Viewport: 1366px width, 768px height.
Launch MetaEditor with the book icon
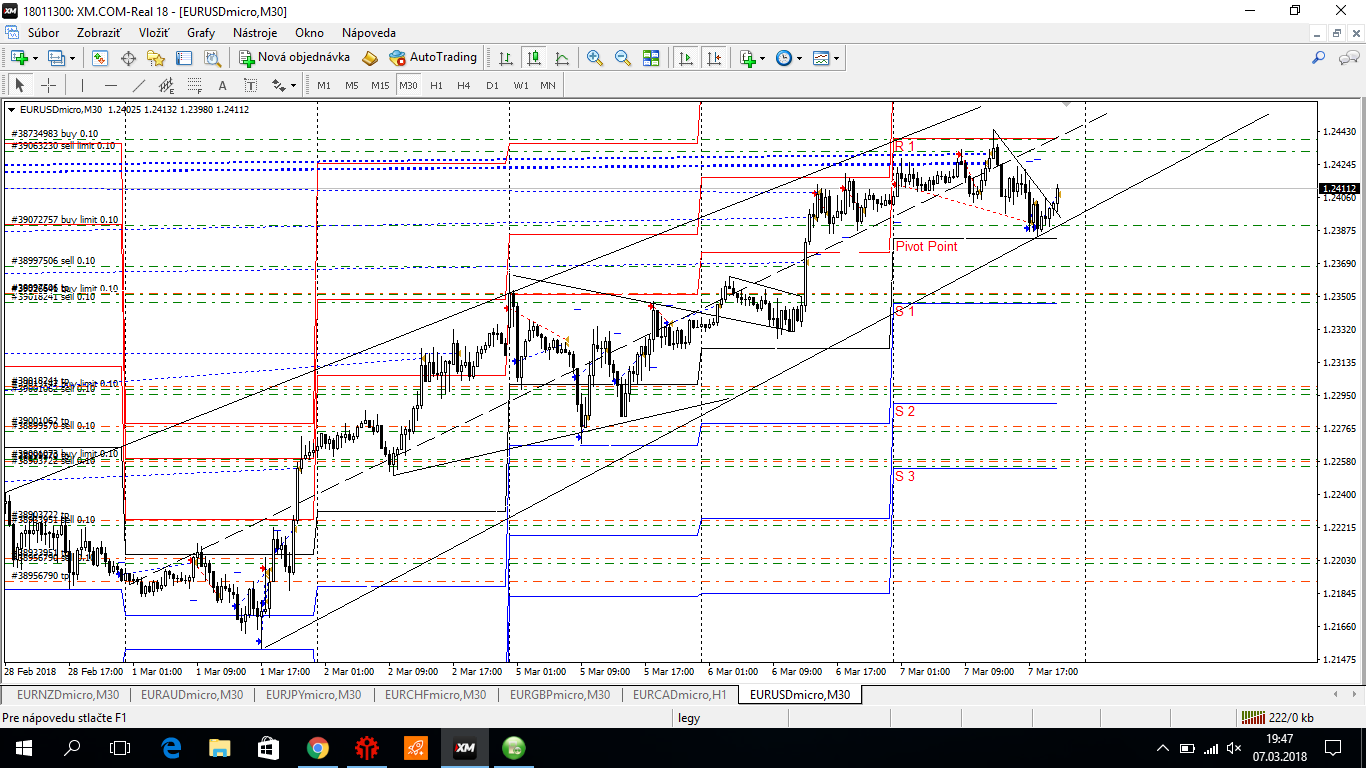pyautogui.click(x=370, y=58)
